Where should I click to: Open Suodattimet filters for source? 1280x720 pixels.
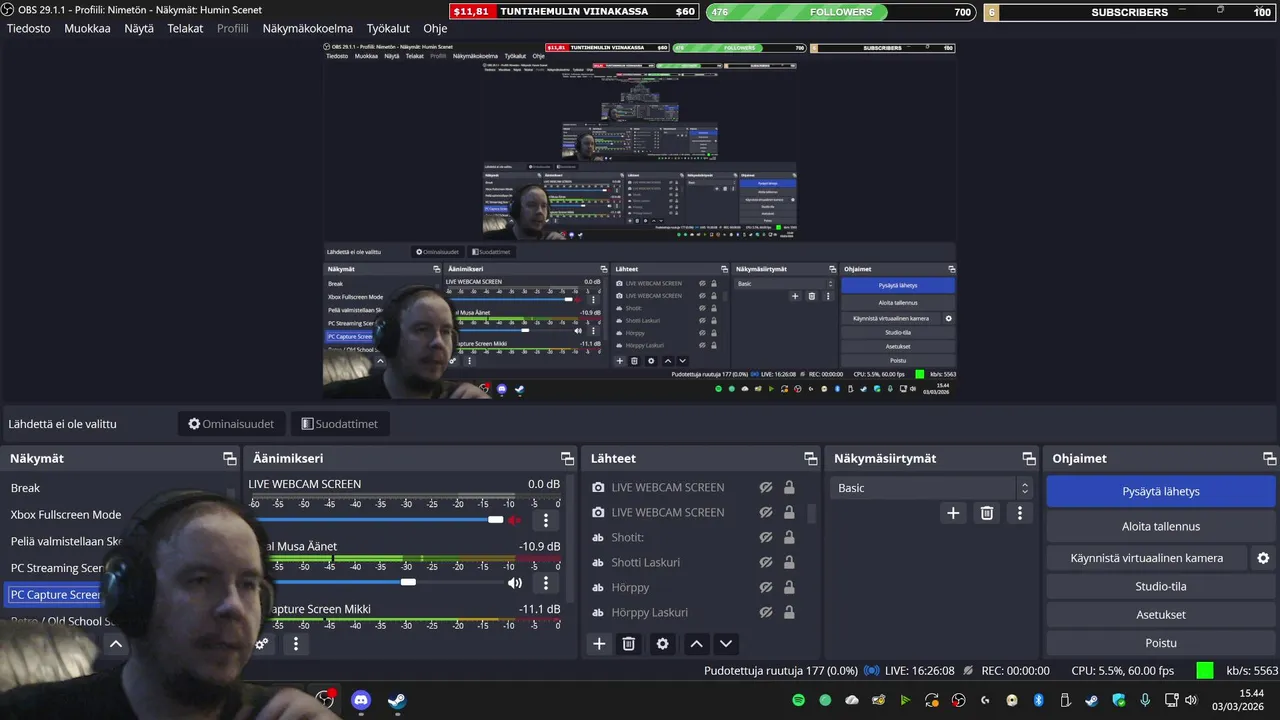(340, 424)
